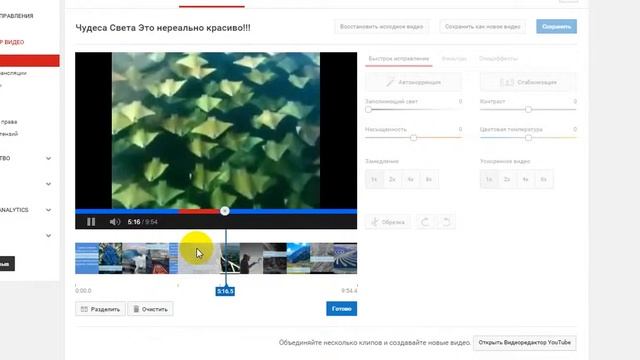Select 6x video acceleration speed
This screenshot has height=360, width=640.
pyautogui.click(x=544, y=179)
